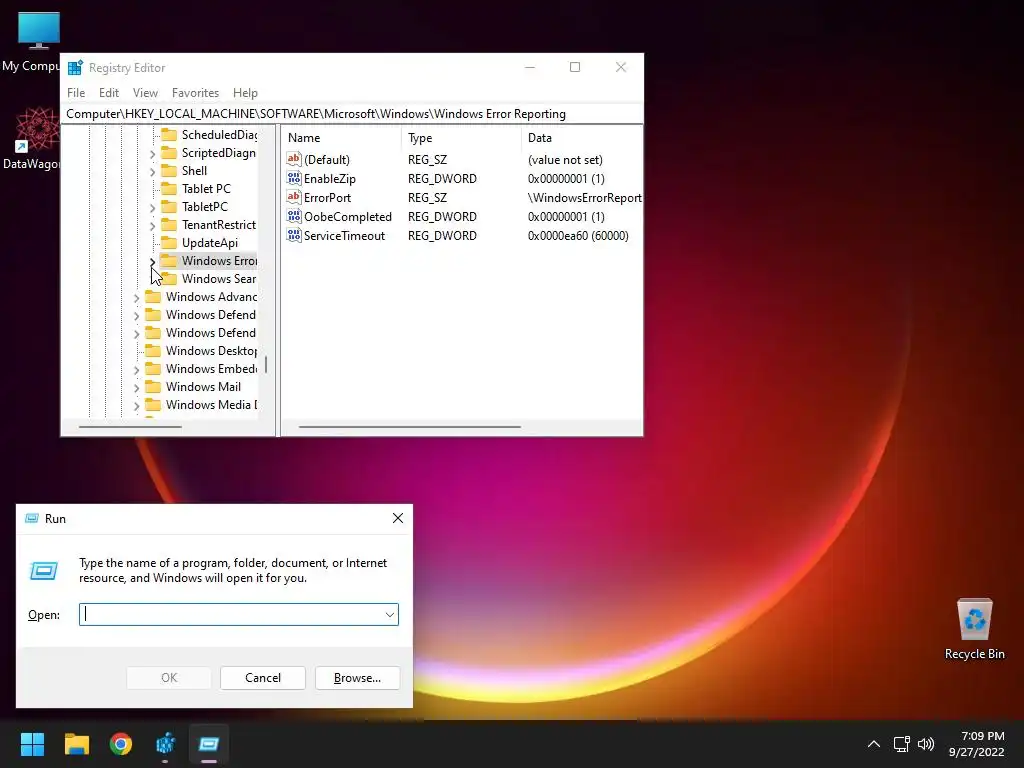Click the values pane horizontal scrollbar
The image size is (1024, 768).
point(409,427)
